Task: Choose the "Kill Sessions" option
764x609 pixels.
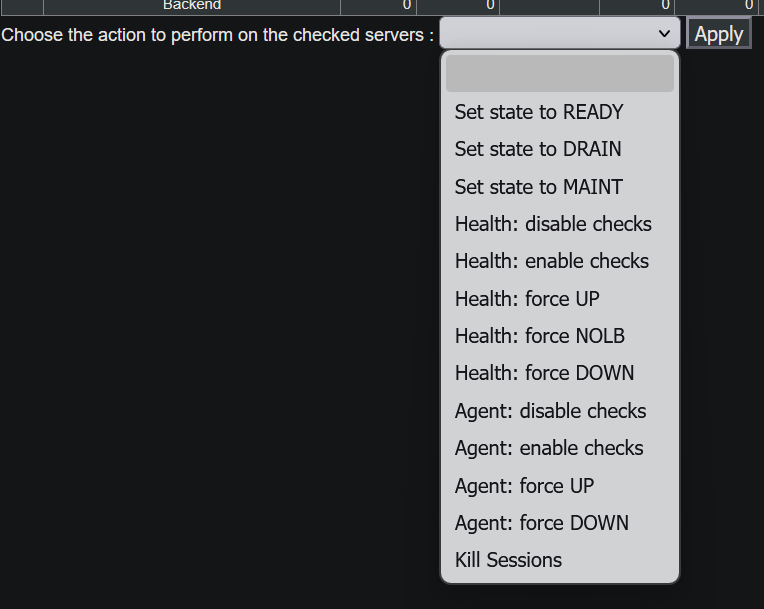Action: coord(508,560)
